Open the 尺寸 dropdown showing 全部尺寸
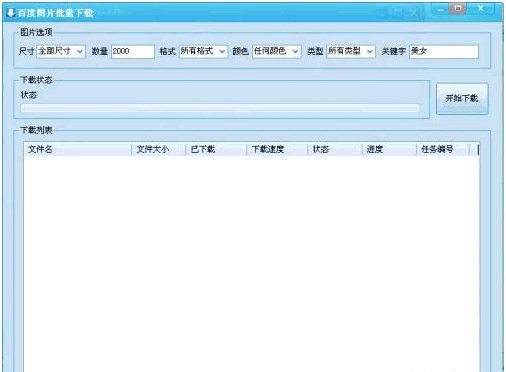Image resolution: width=506 pixels, height=372 pixels. point(61,51)
